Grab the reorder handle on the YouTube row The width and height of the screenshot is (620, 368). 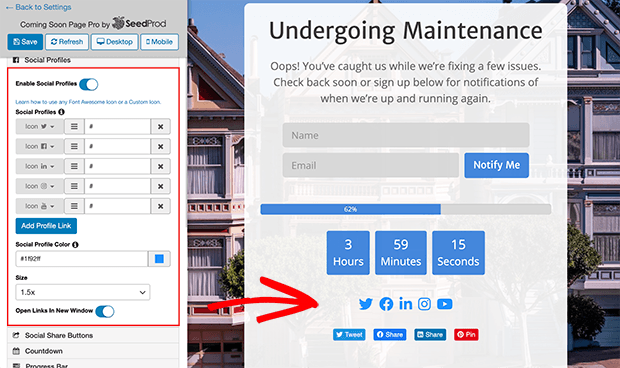74,206
